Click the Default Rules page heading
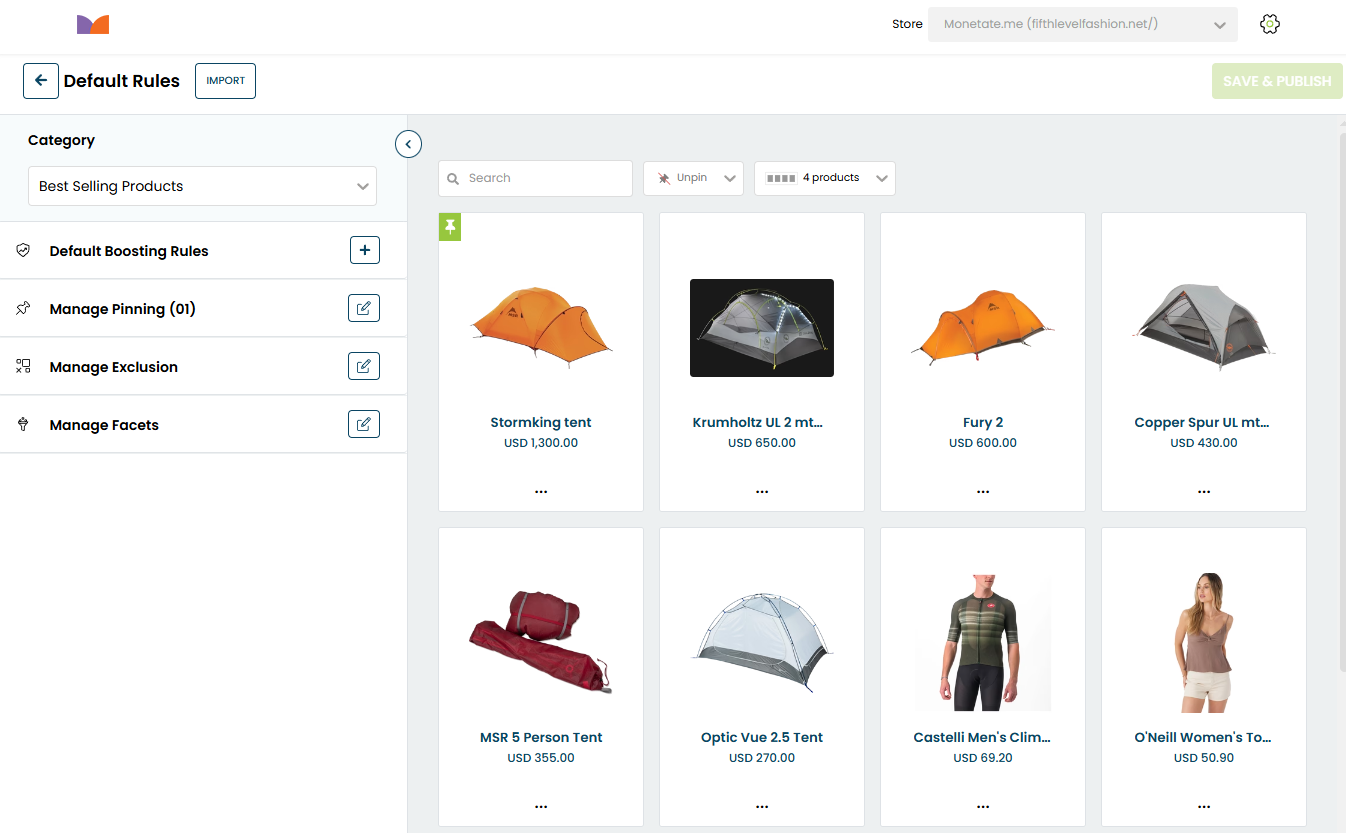 point(122,81)
